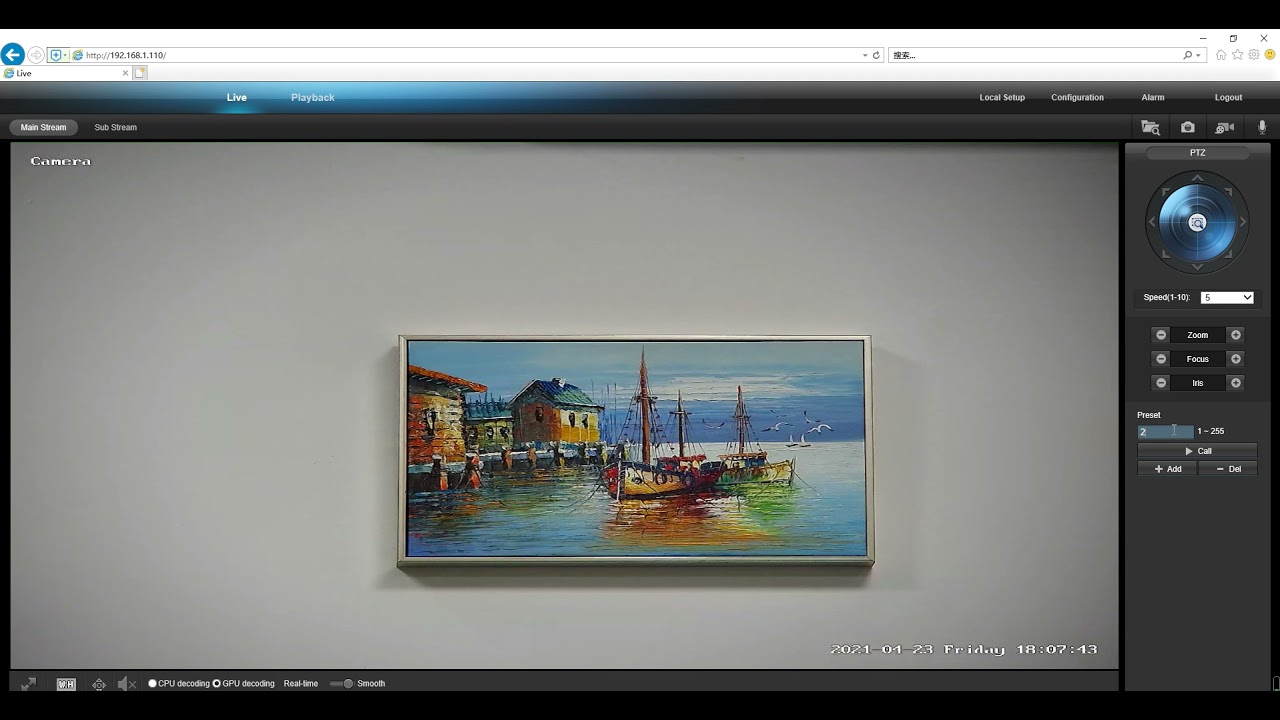Open a new browser tab
The width and height of the screenshot is (1280, 720).
pos(140,73)
